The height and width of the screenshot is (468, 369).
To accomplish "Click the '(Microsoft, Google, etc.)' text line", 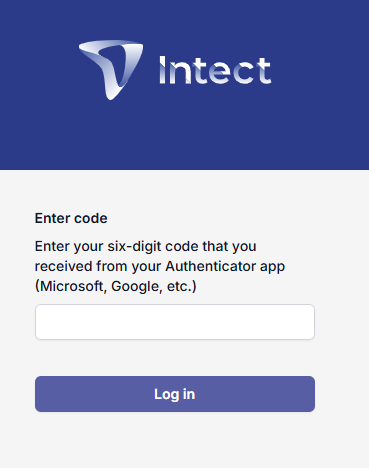I will [116, 286].
